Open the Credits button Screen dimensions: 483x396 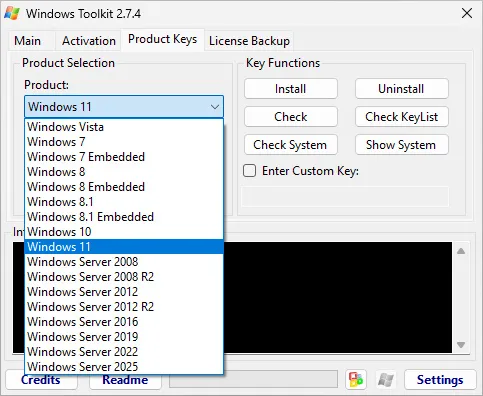pyautogui.click(x=41, y=381)
